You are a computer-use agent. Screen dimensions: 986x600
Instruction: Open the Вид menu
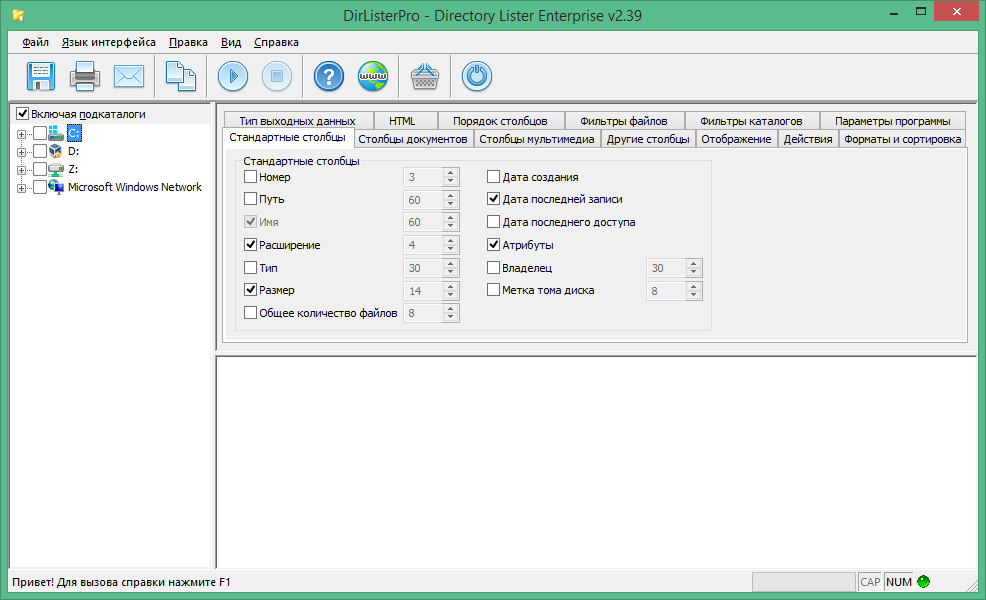tap(231, 42)
